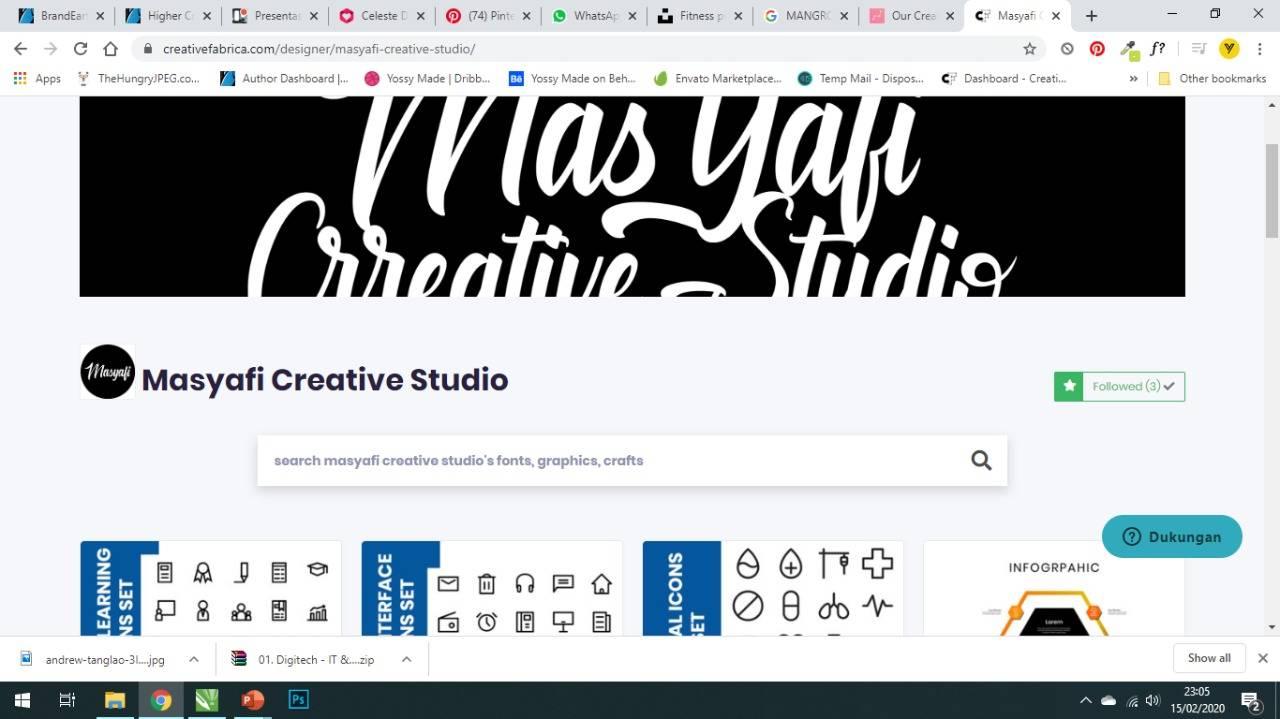The width and height of the screenshot is (1280, 719).
Task: Show more bookmarks chevron
Action: 1133,78
